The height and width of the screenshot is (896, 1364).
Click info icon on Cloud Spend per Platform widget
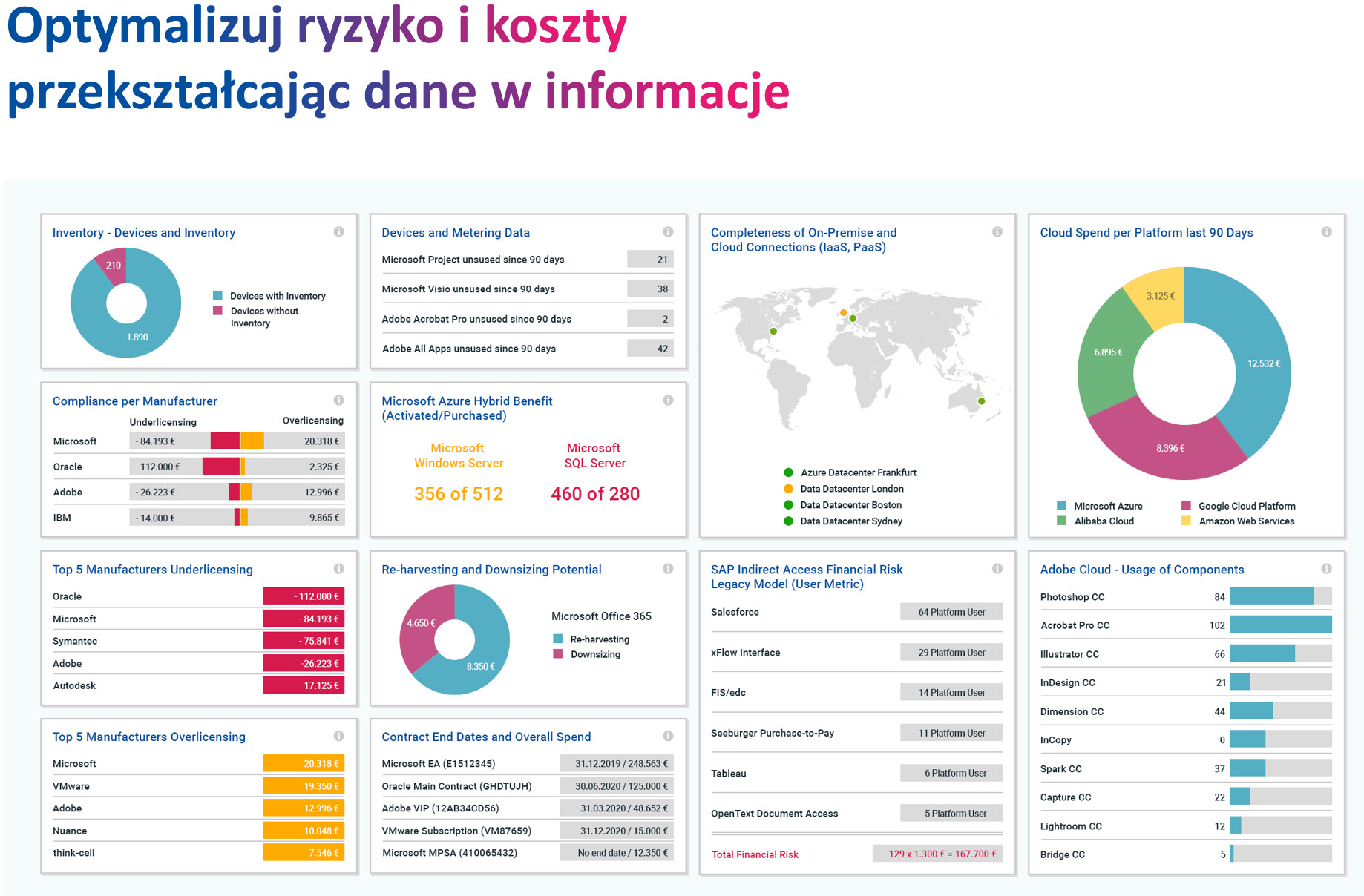point(1326,232)
